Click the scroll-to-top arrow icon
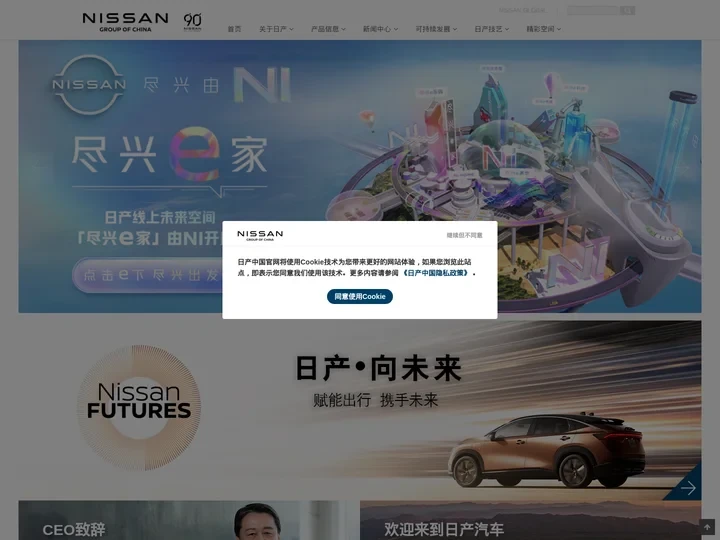This screenshot has height=540, width=720. 707,527
